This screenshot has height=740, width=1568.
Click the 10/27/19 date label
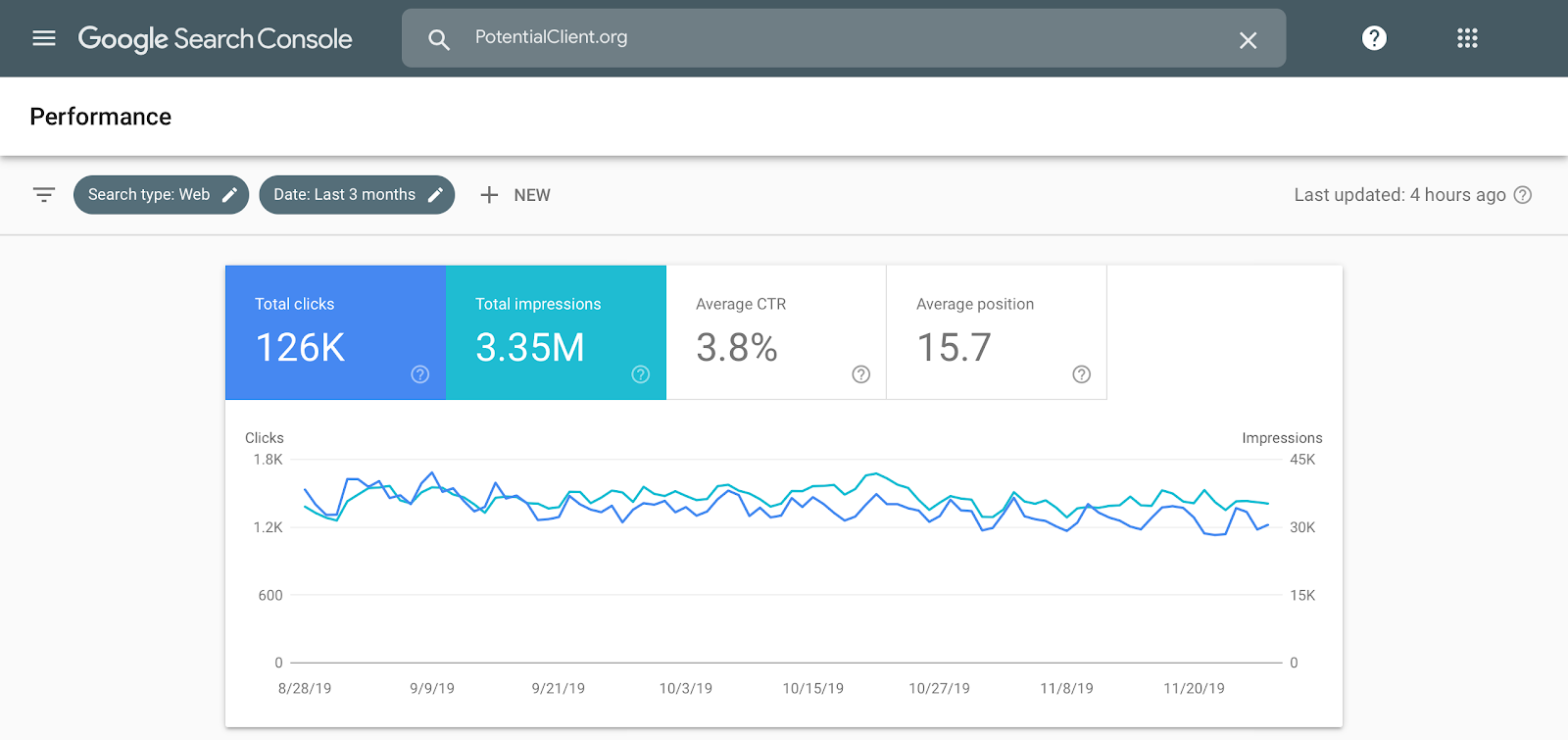939,688
